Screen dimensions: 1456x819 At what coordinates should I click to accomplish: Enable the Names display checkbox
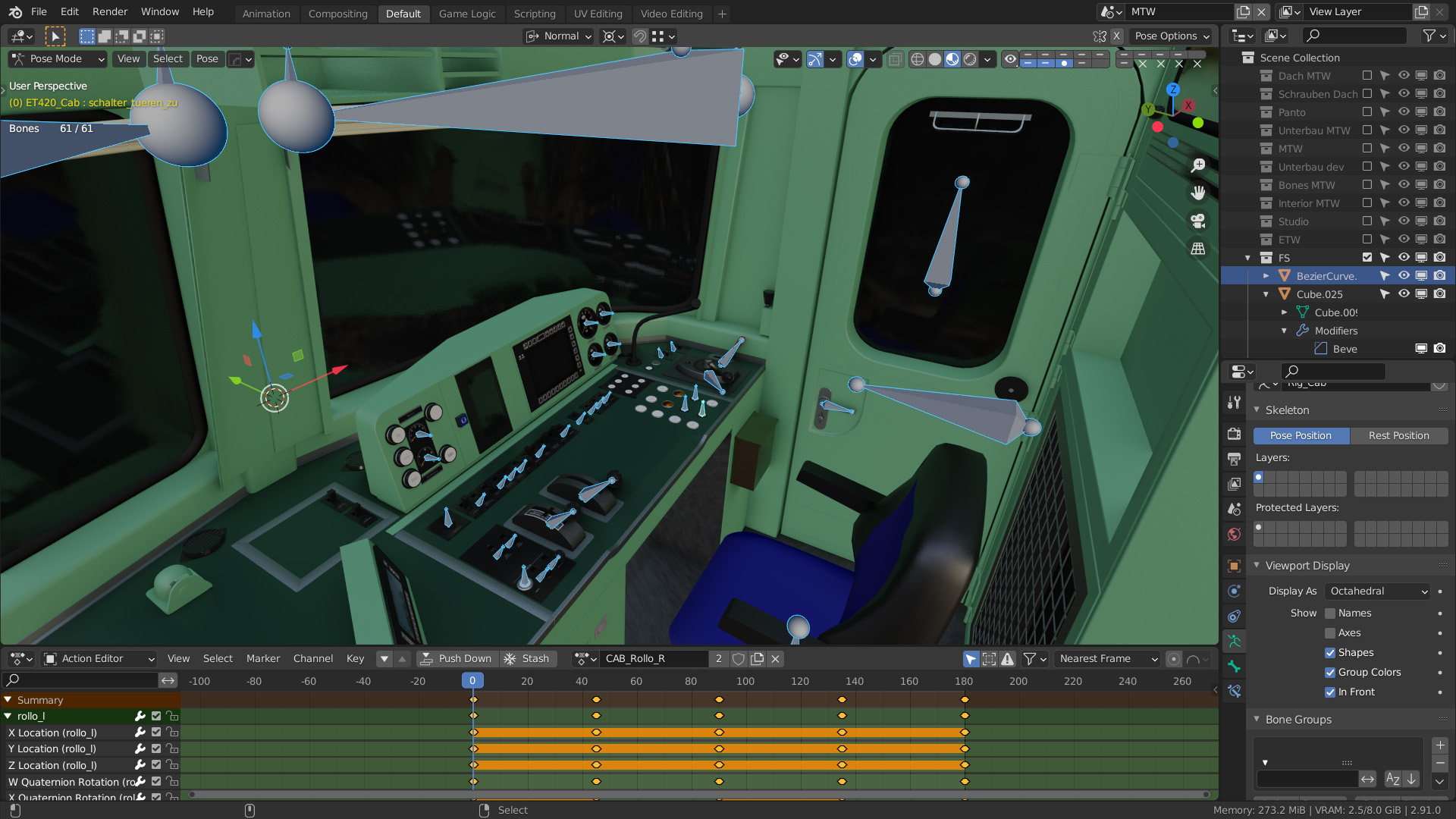[1330, 613]
